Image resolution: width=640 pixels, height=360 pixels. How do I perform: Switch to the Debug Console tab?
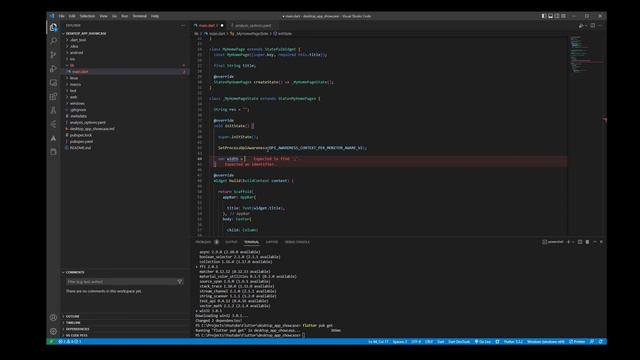297,242
